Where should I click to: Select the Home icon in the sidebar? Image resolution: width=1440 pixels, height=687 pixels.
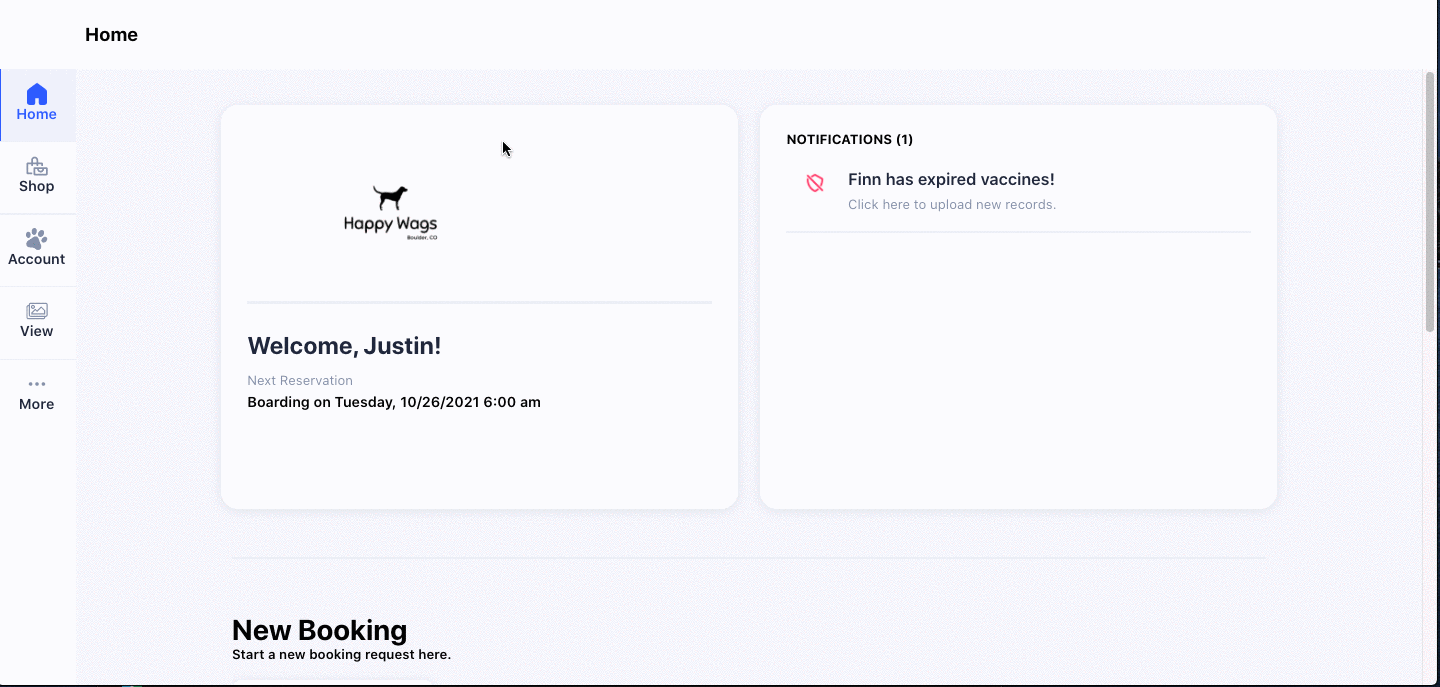coord(37,95)
